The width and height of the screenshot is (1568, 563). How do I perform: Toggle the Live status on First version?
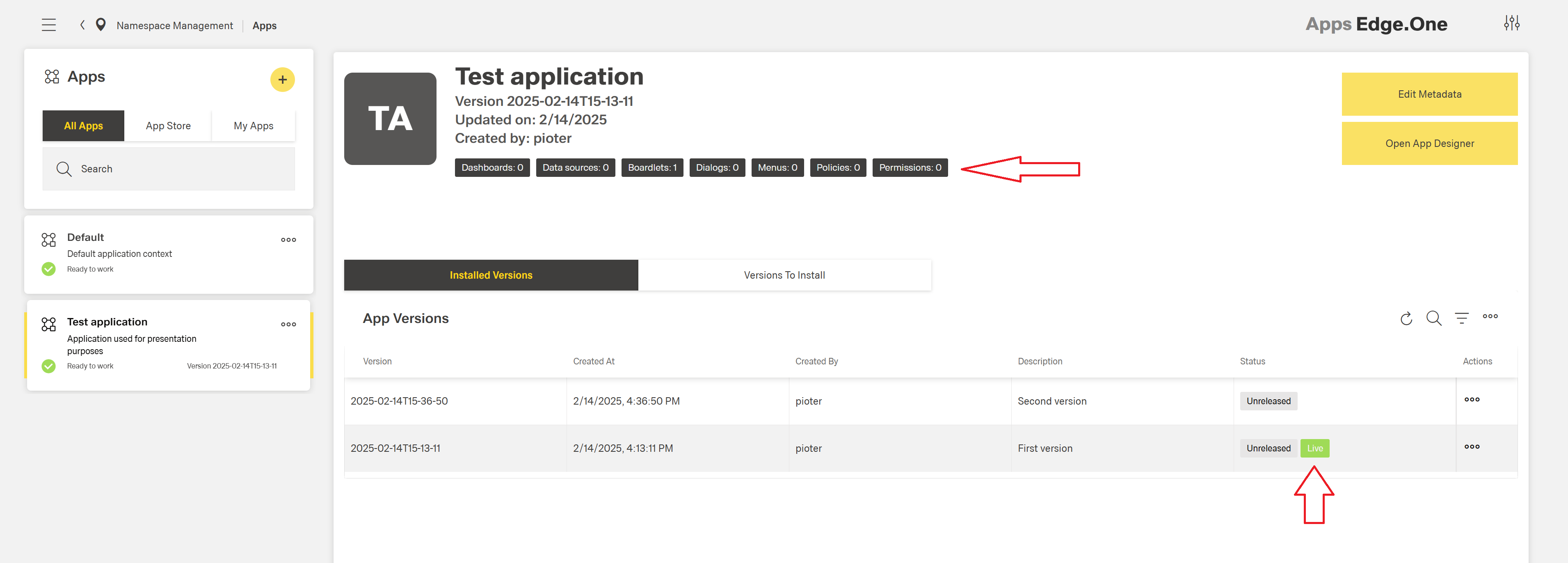1315,448
